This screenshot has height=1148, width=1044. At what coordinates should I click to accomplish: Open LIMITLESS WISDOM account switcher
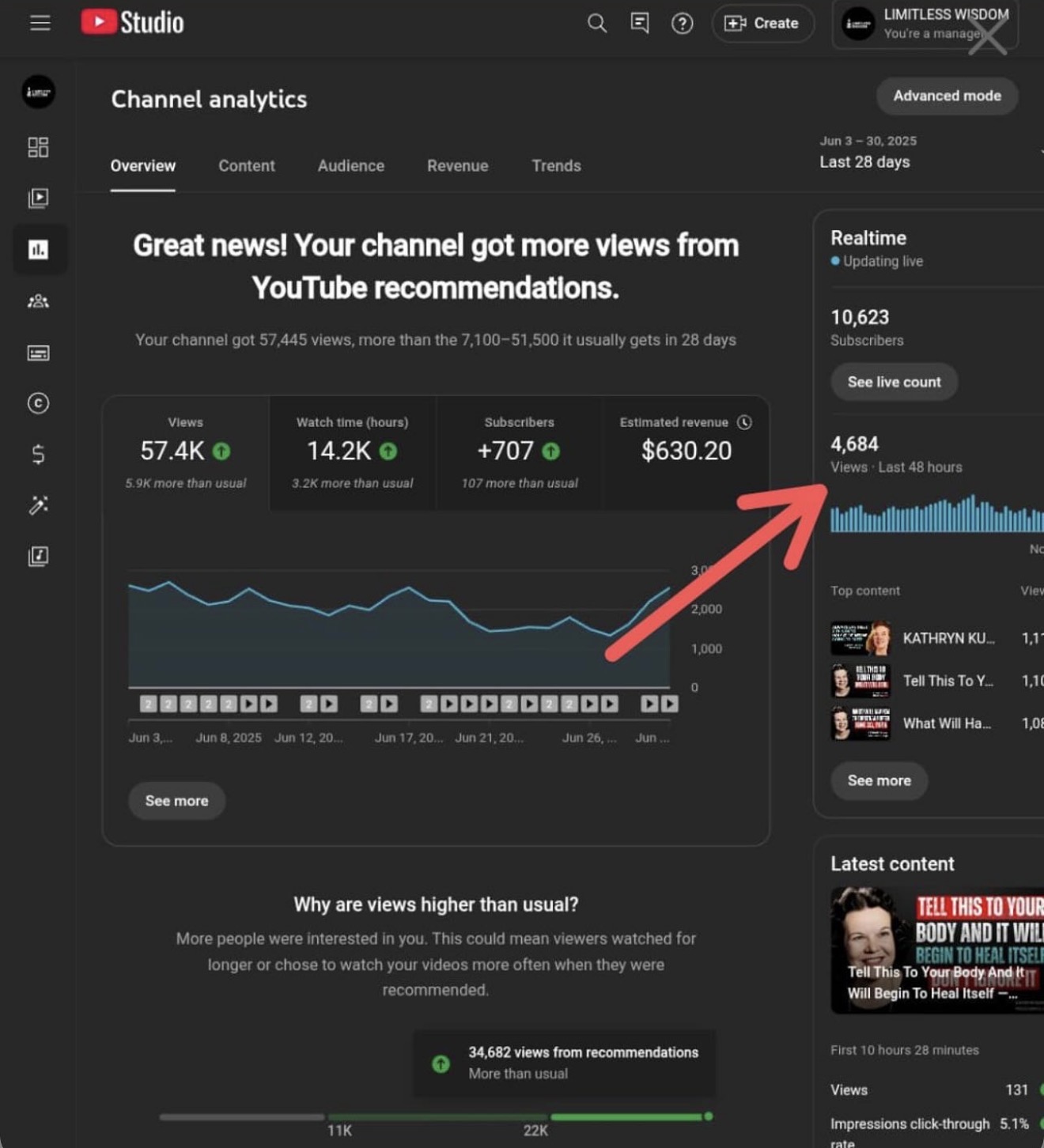pyautogui.click(x=925, y=24)
